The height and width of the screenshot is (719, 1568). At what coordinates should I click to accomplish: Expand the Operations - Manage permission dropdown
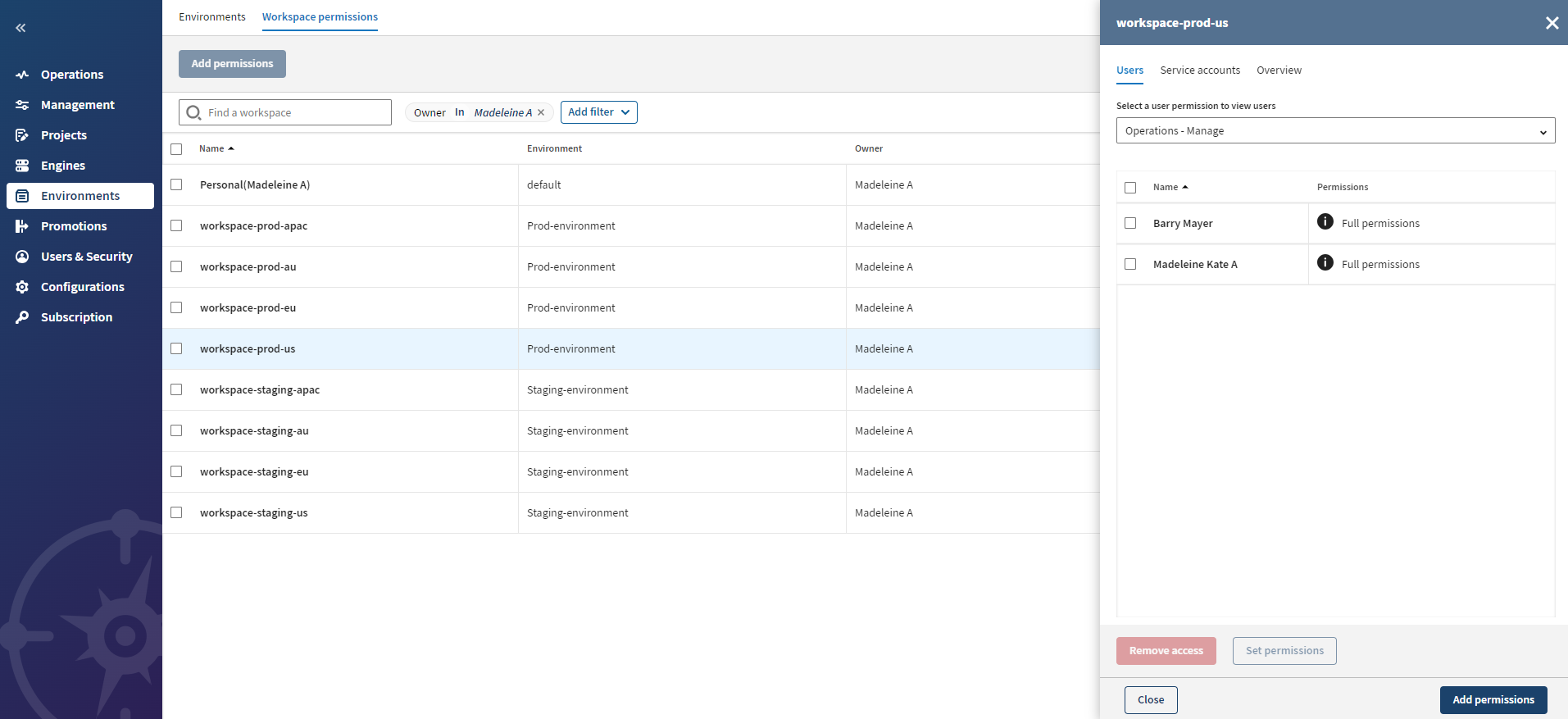(x=1334, y=131)
